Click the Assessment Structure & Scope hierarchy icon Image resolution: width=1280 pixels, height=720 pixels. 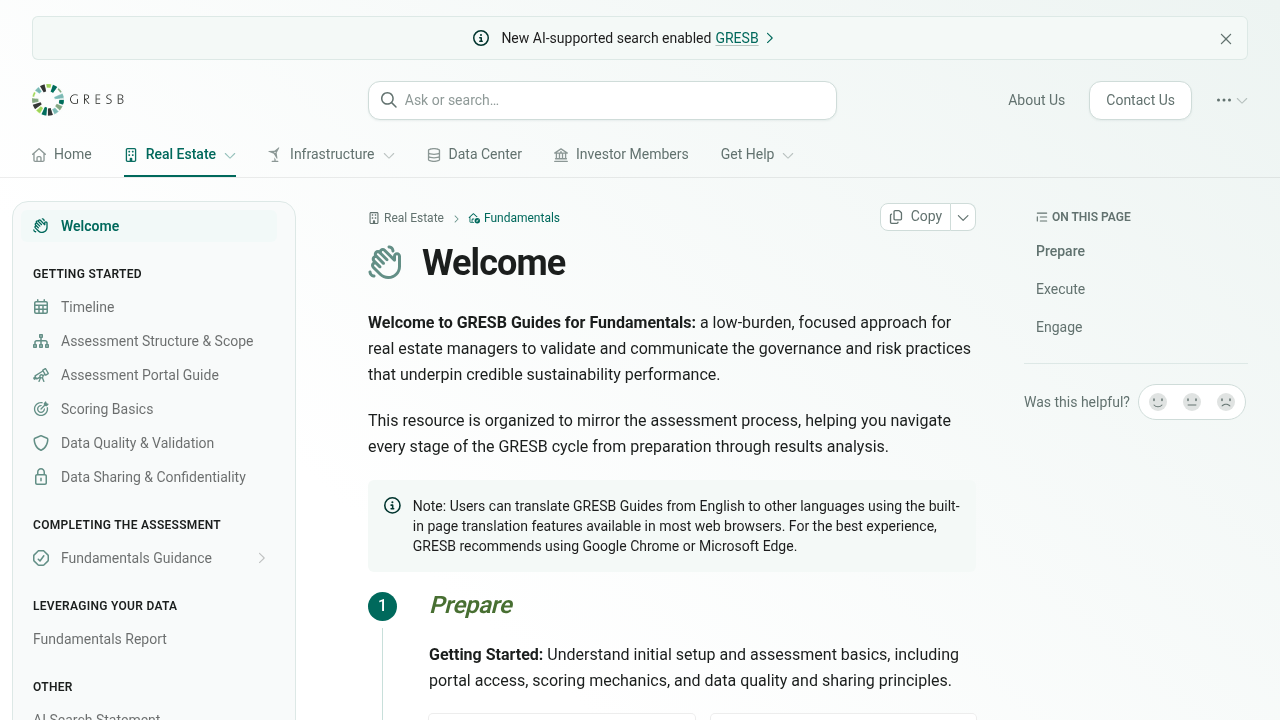coord(41,341)
